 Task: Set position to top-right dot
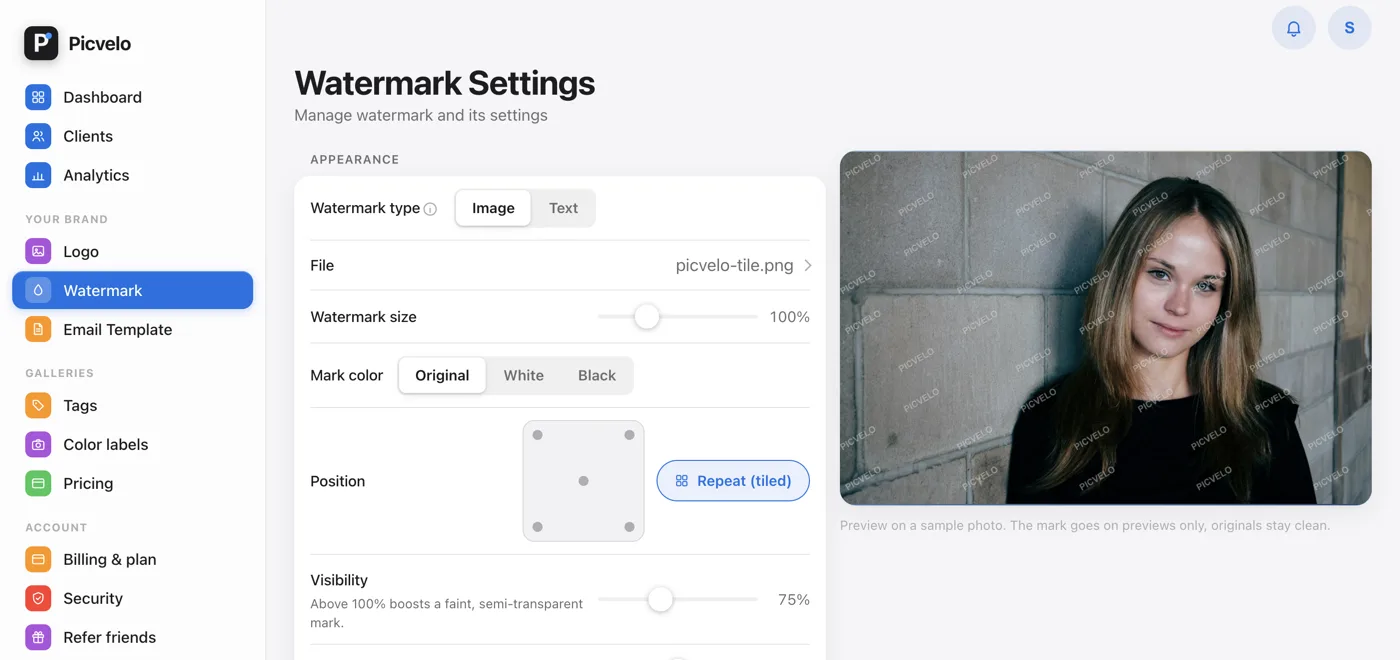[x=629, y=435]
